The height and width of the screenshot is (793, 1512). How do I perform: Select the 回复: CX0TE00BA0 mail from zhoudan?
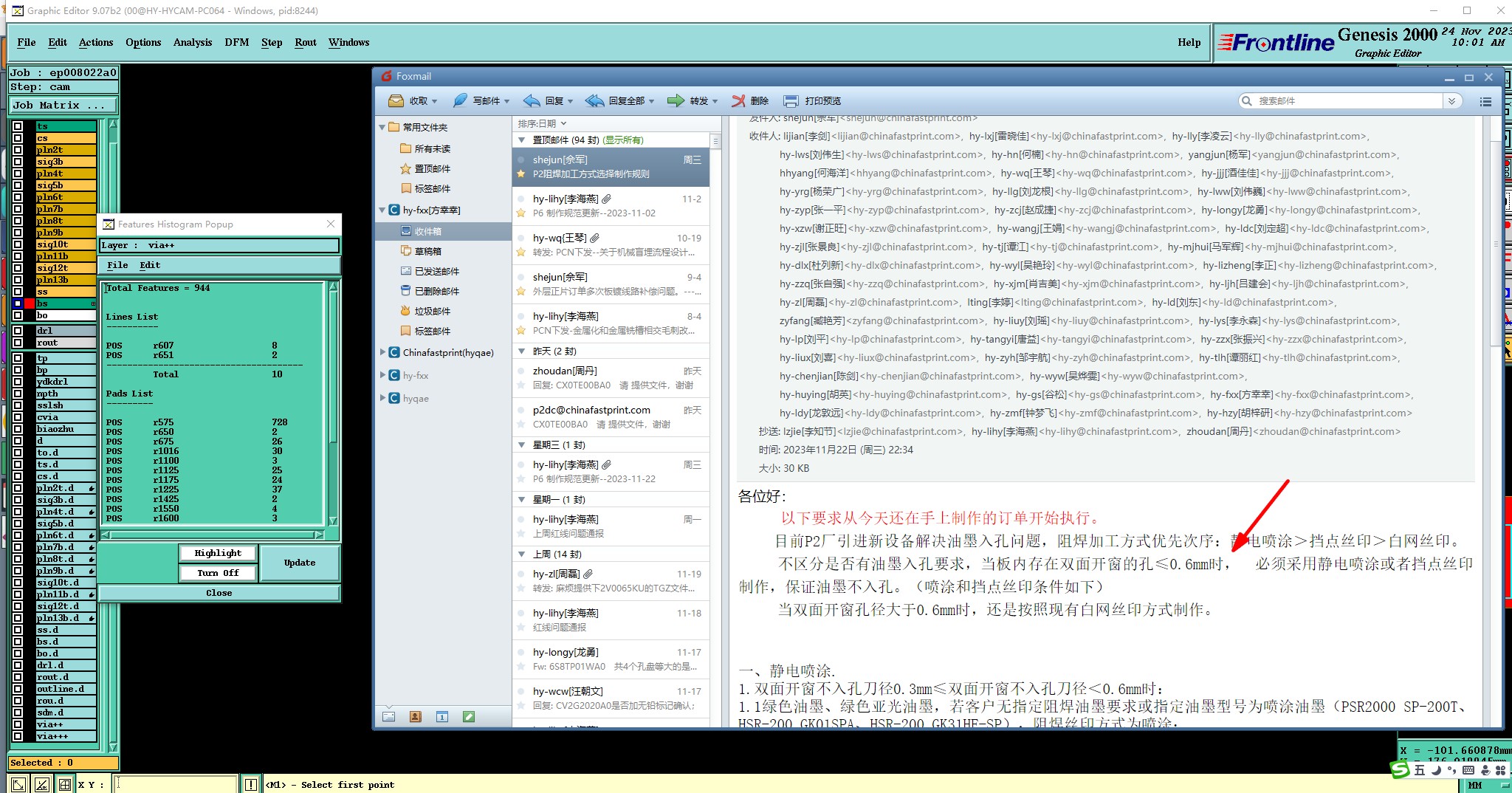(x=611, y=378)
